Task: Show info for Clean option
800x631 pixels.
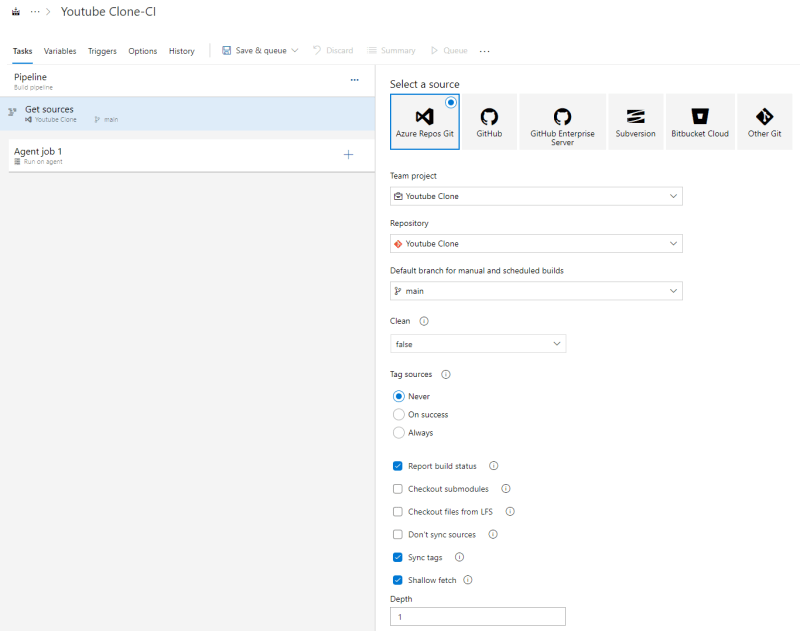Action: [x=423, y=321]
